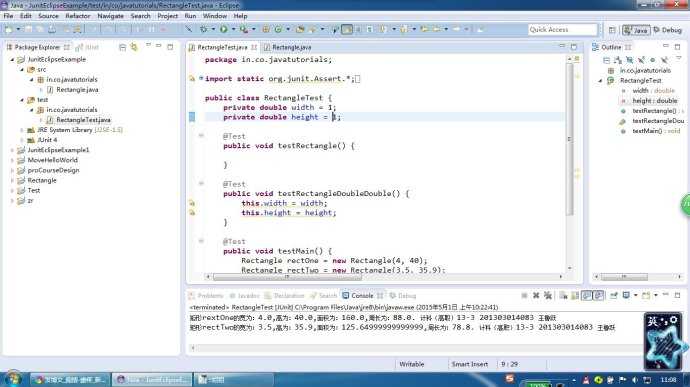The height and width of the screenshot is (387, 690).
Task: Switch to the Debug perspective
Action: click(668, 30)
